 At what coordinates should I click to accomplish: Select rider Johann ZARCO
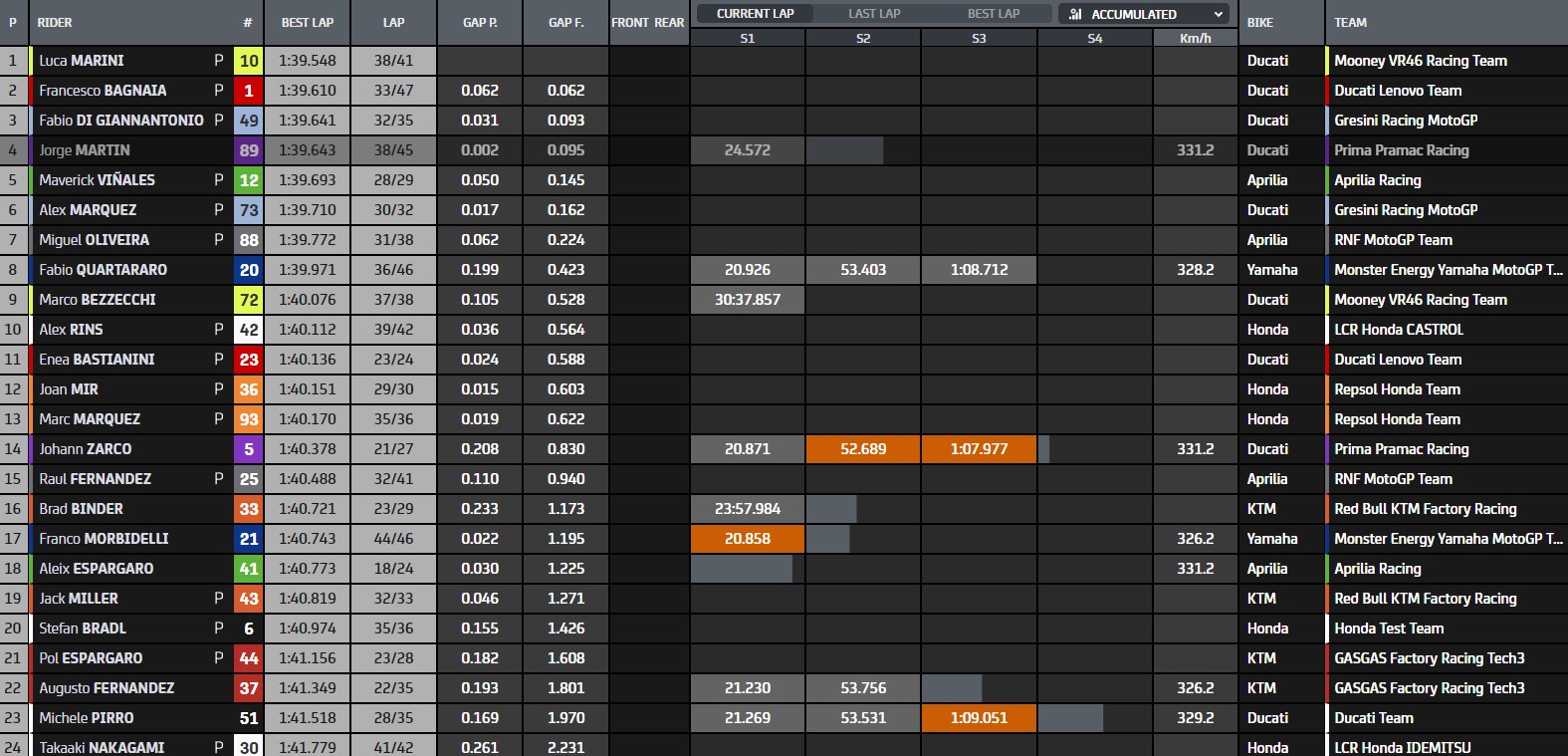[x=85, y=449]
